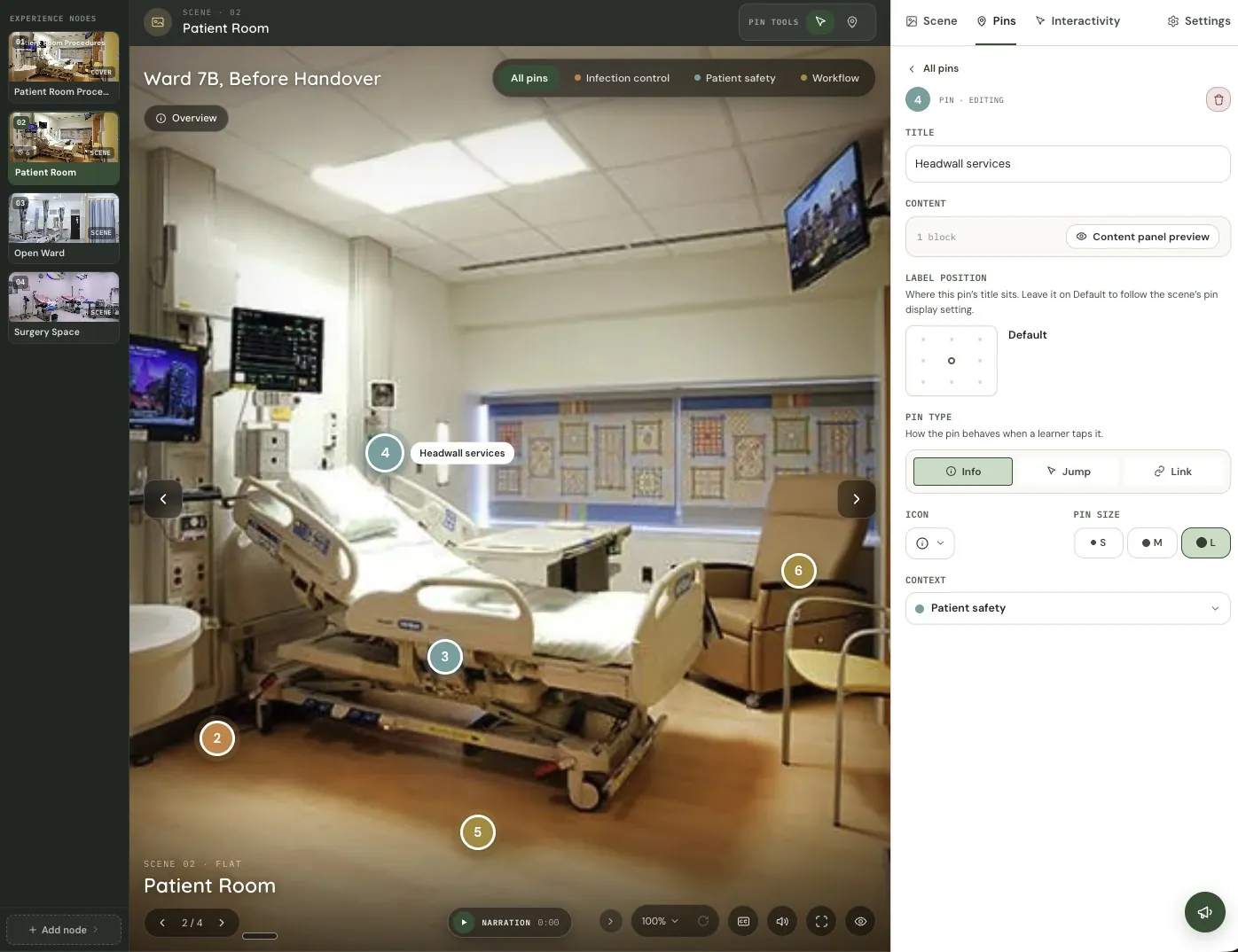This screenshot has width=1238, height=952.
Task: Go to previous scene with left arrow
Action: pyautogui.click(x=163, y=499)
